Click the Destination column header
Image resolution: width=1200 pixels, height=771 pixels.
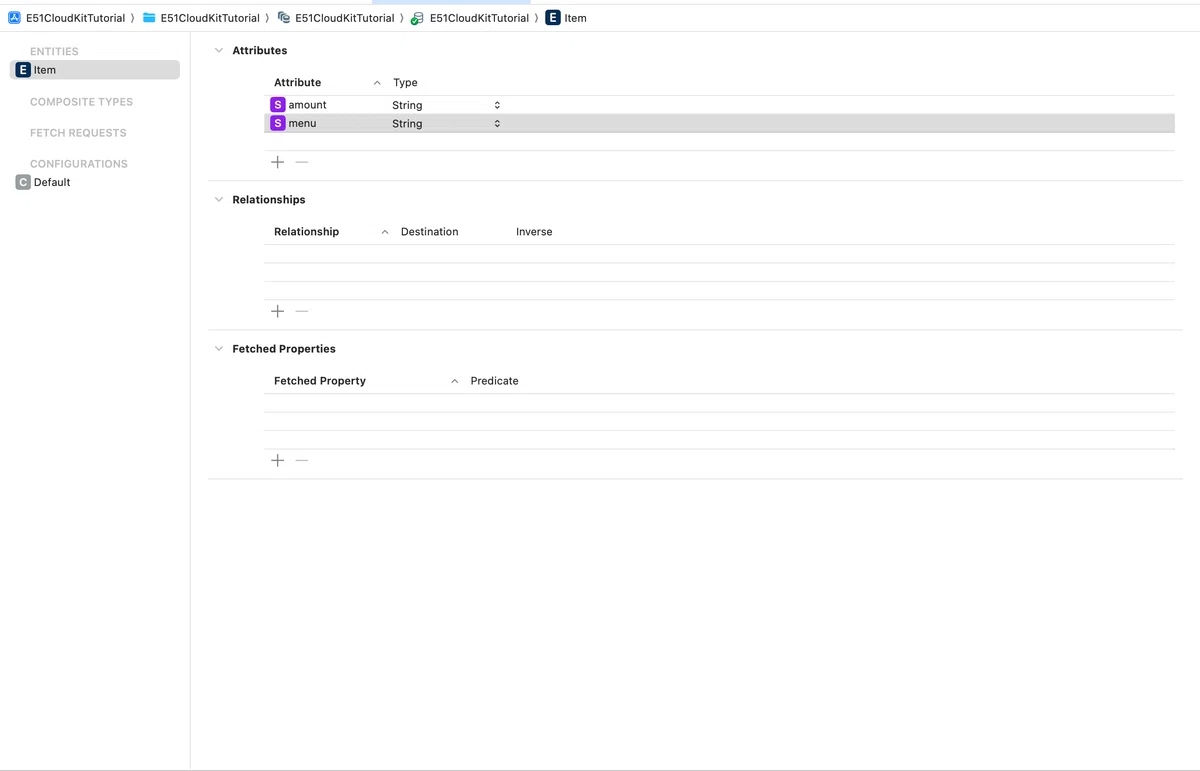(x=430, y=231)
